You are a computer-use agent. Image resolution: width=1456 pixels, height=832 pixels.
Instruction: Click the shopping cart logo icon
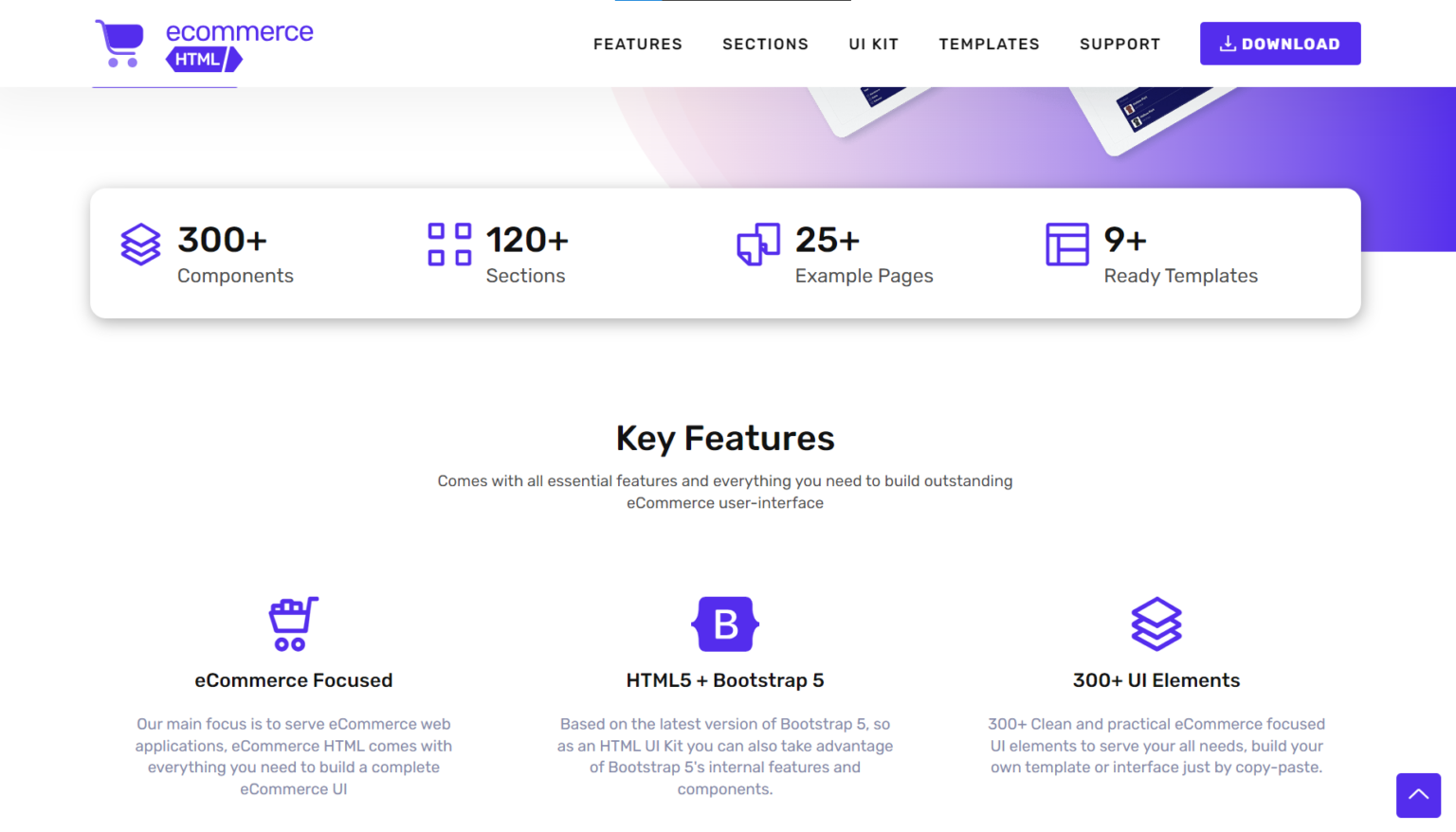point(120,43)
